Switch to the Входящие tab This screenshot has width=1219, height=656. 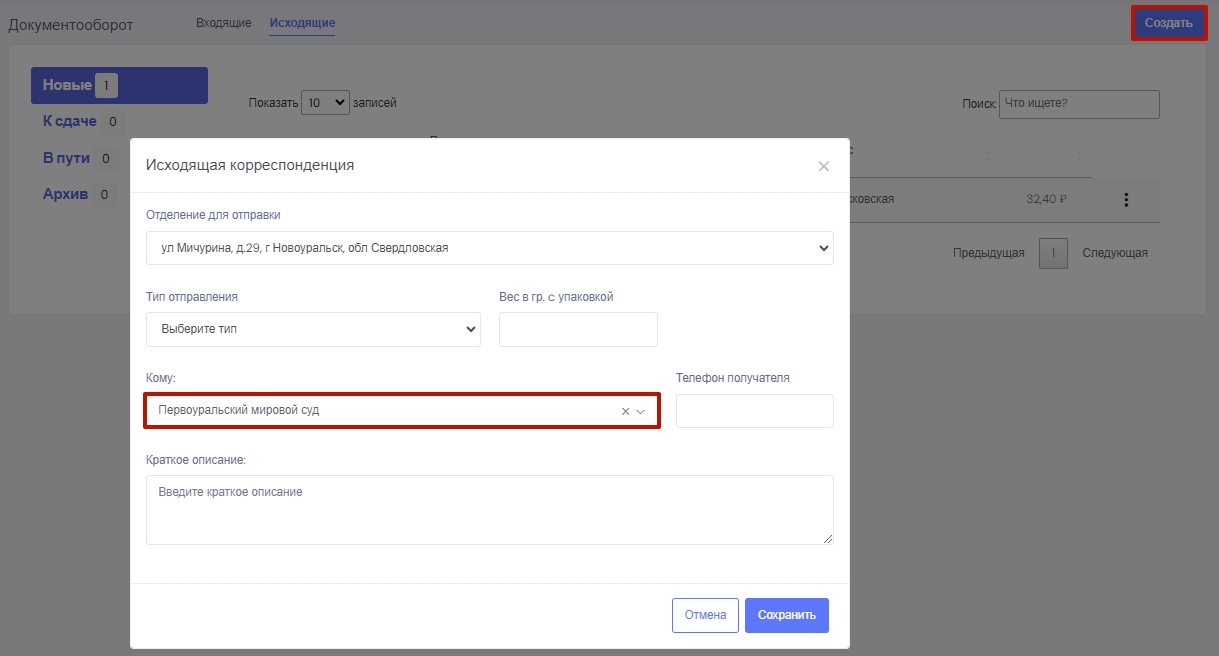point(223,23)
